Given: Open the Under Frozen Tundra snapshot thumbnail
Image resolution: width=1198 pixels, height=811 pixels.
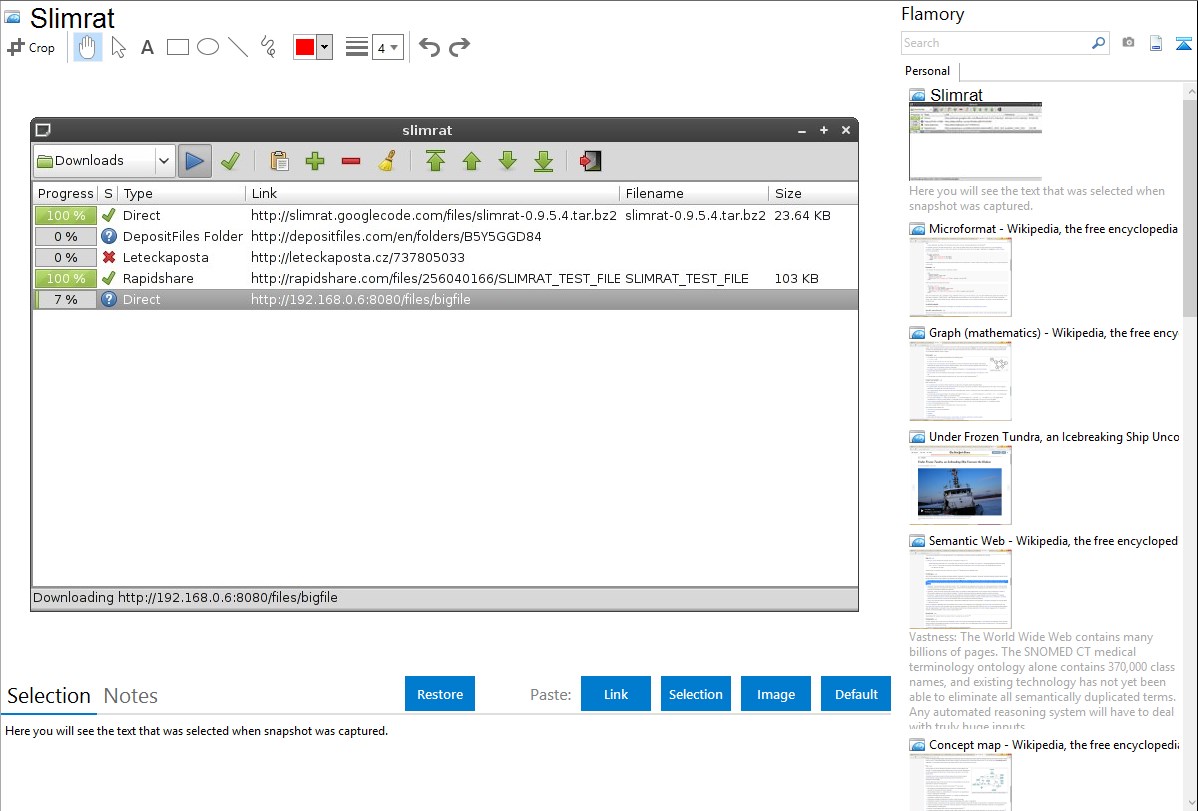Looking at the screenshot, I should (x=960, y=485).
